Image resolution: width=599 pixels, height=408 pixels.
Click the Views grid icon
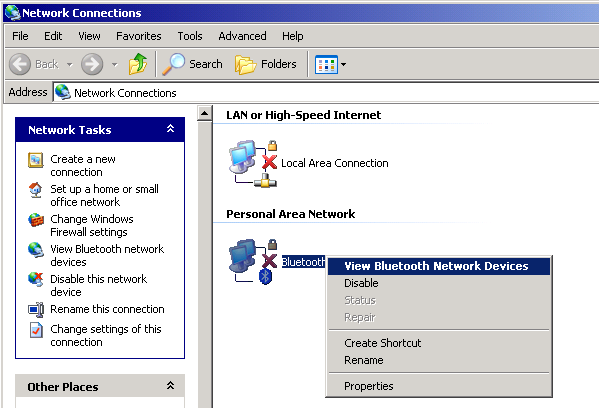click(326, 64)
